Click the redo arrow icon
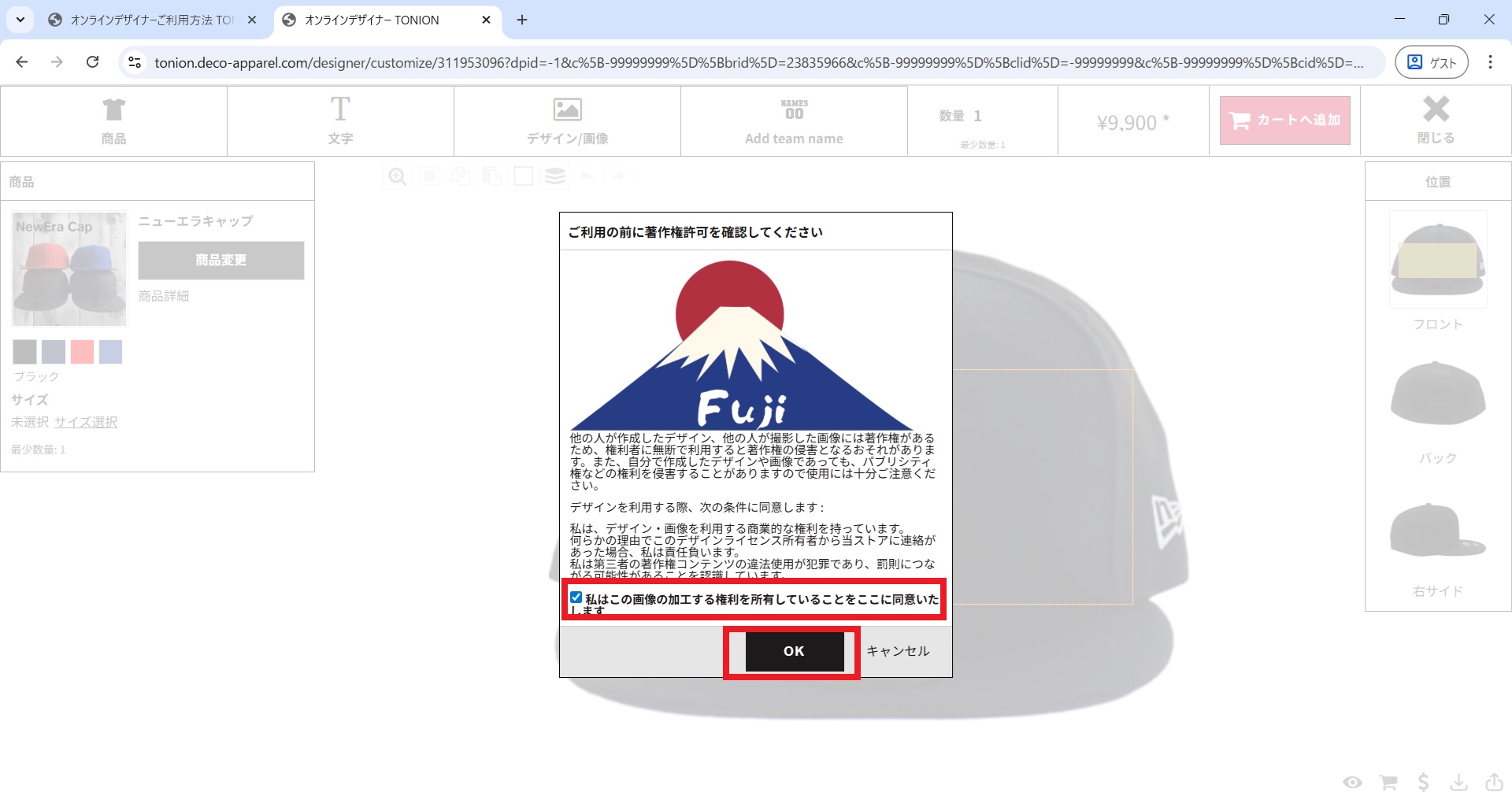The image size is (1512, 803). (619, 176)
